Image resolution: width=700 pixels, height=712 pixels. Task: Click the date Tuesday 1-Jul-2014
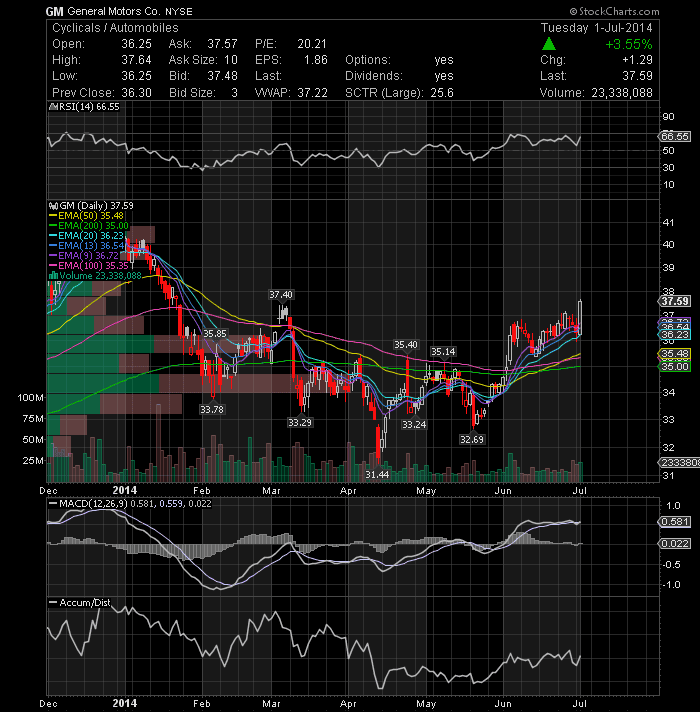(596, 28)
